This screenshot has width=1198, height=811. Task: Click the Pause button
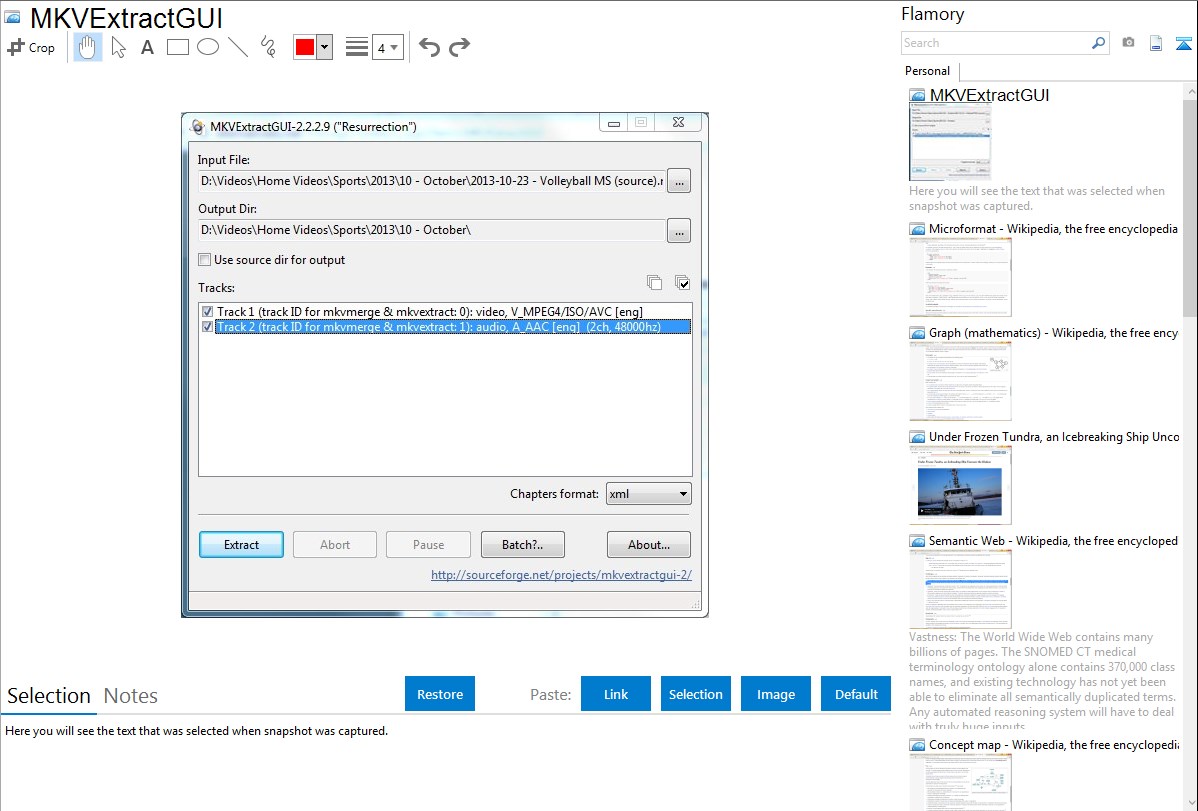[428, 545]
